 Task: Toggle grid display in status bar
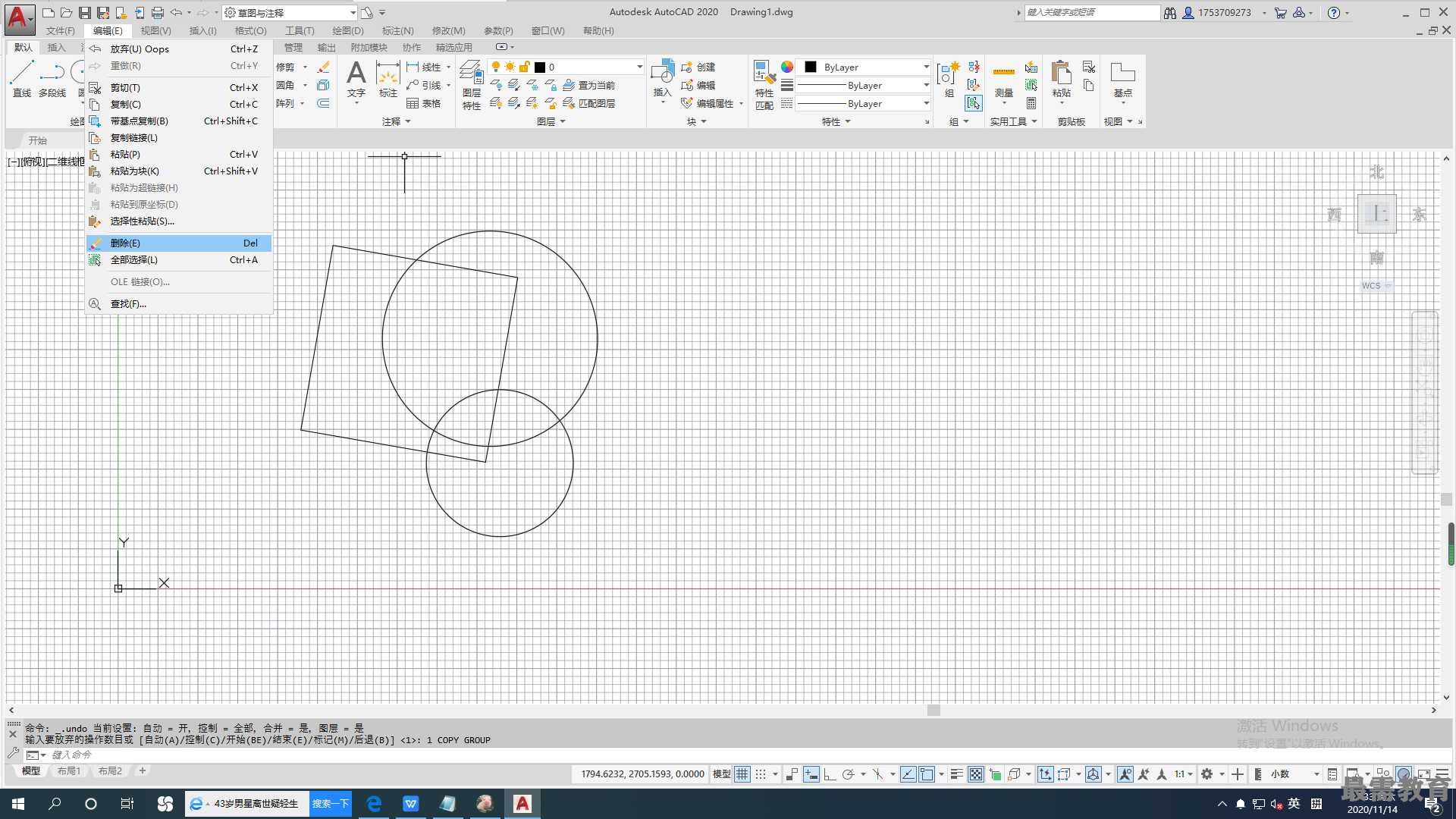[x=742, y=774]
